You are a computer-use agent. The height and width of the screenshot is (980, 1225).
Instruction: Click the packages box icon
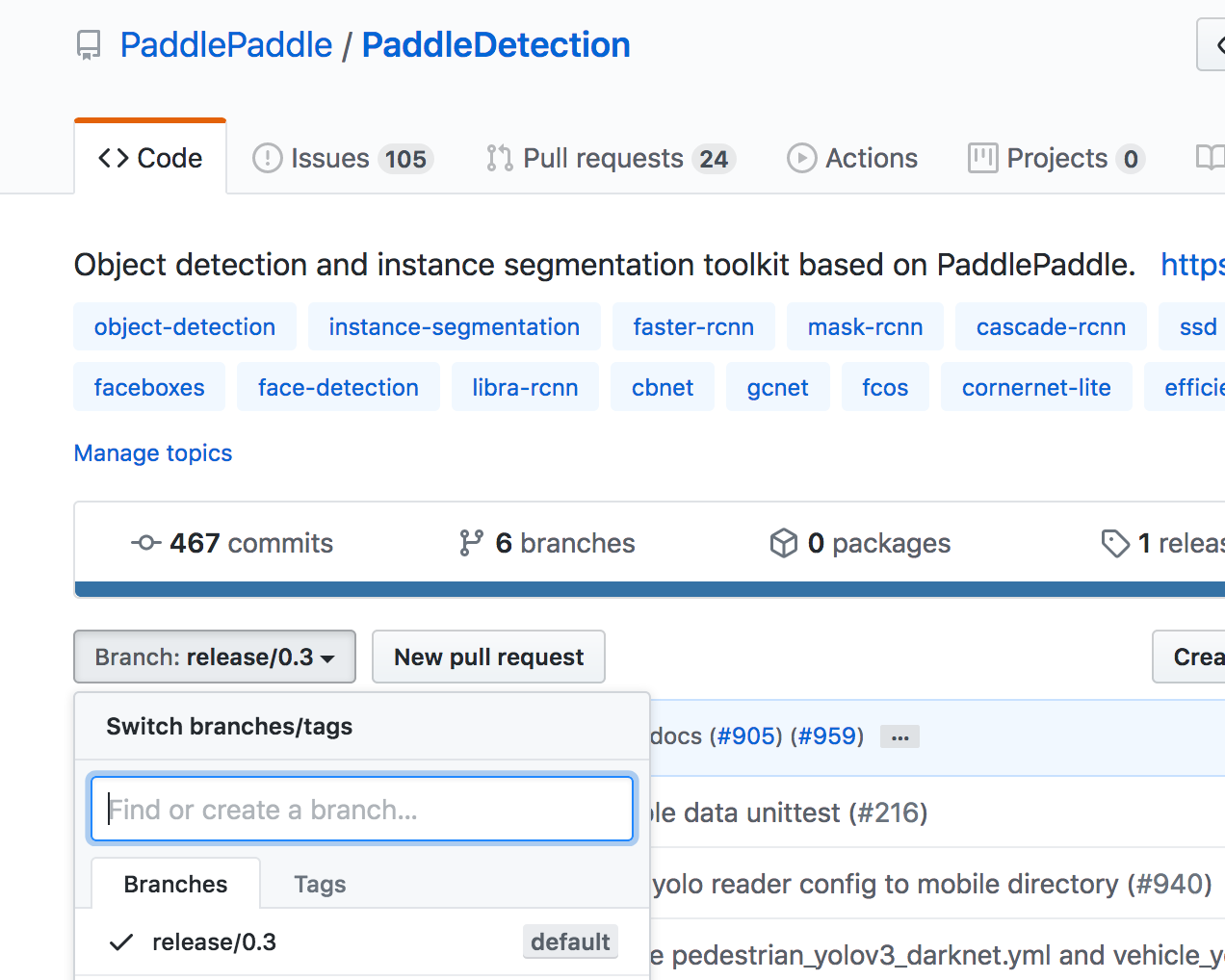pyautogui.click(x=784, y=542)
